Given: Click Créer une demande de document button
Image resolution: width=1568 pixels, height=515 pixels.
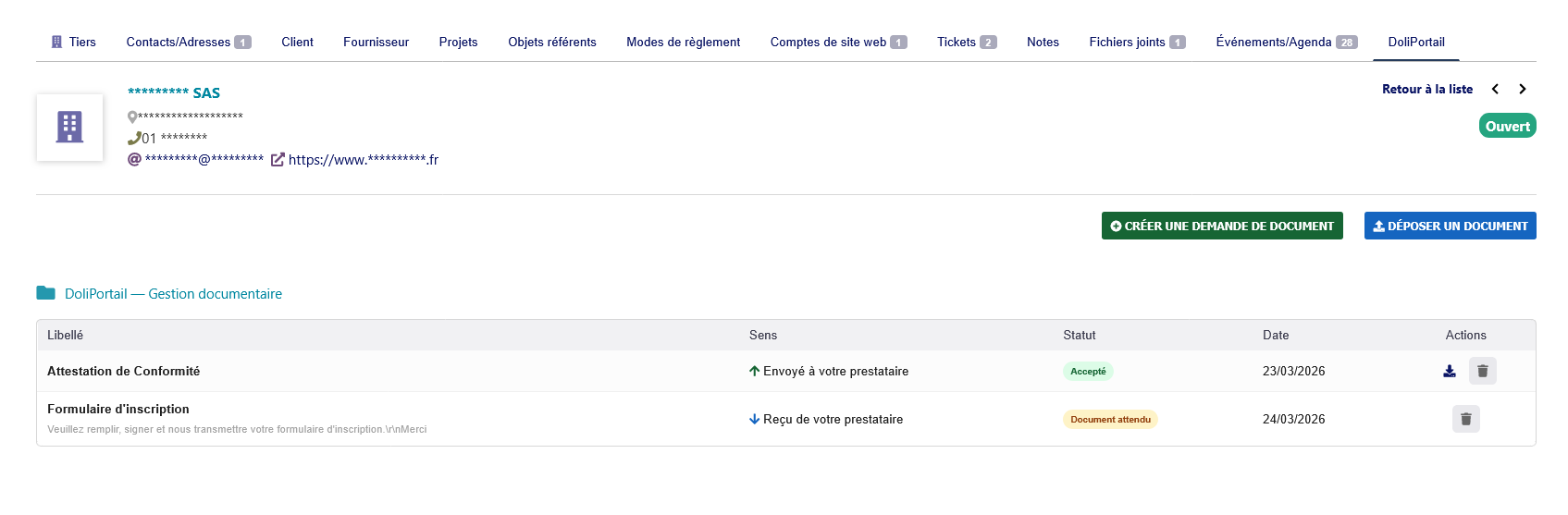Looking at the screenshot, I should click(1222, 226).
